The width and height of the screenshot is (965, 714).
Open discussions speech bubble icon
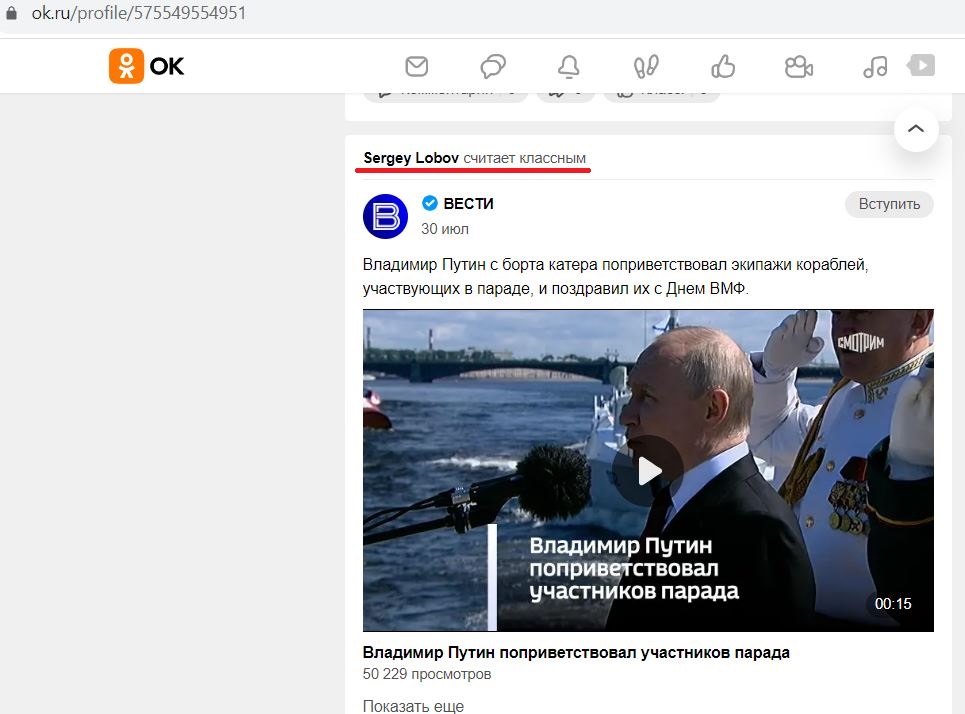tap(493, 66)
